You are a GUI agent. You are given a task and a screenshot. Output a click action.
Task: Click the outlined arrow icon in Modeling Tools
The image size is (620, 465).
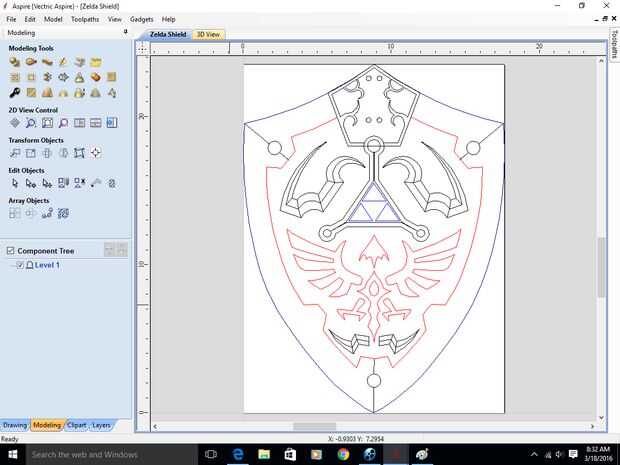tap(63, 78)
